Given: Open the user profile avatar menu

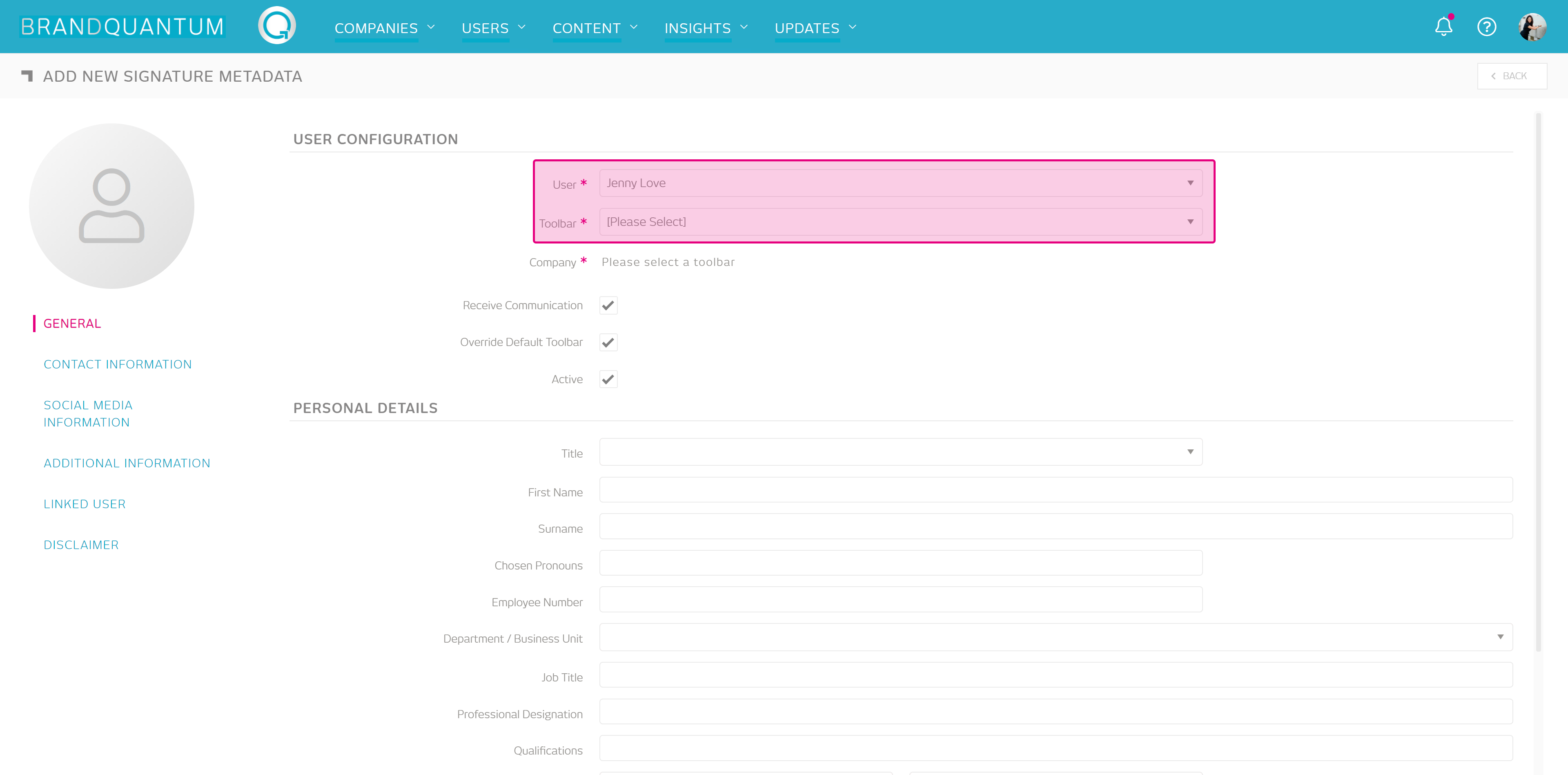Looking at the screenshot, I should [1532, 27].
